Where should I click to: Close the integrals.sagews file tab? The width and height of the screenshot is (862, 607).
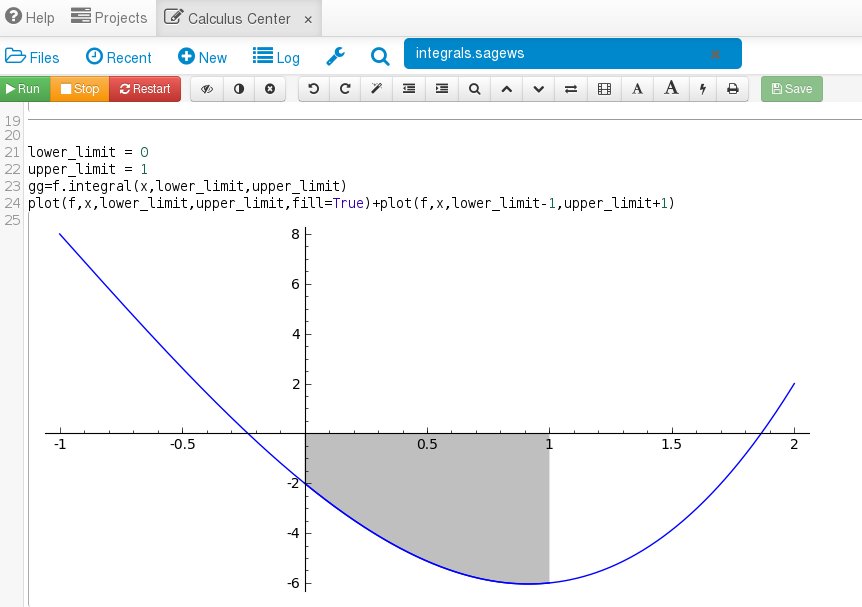click(x=715, y=54)
